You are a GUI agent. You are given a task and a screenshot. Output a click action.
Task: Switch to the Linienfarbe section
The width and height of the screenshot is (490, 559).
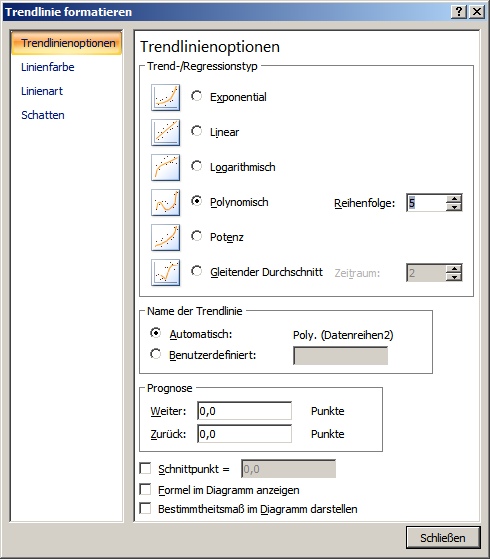point(48,67)
